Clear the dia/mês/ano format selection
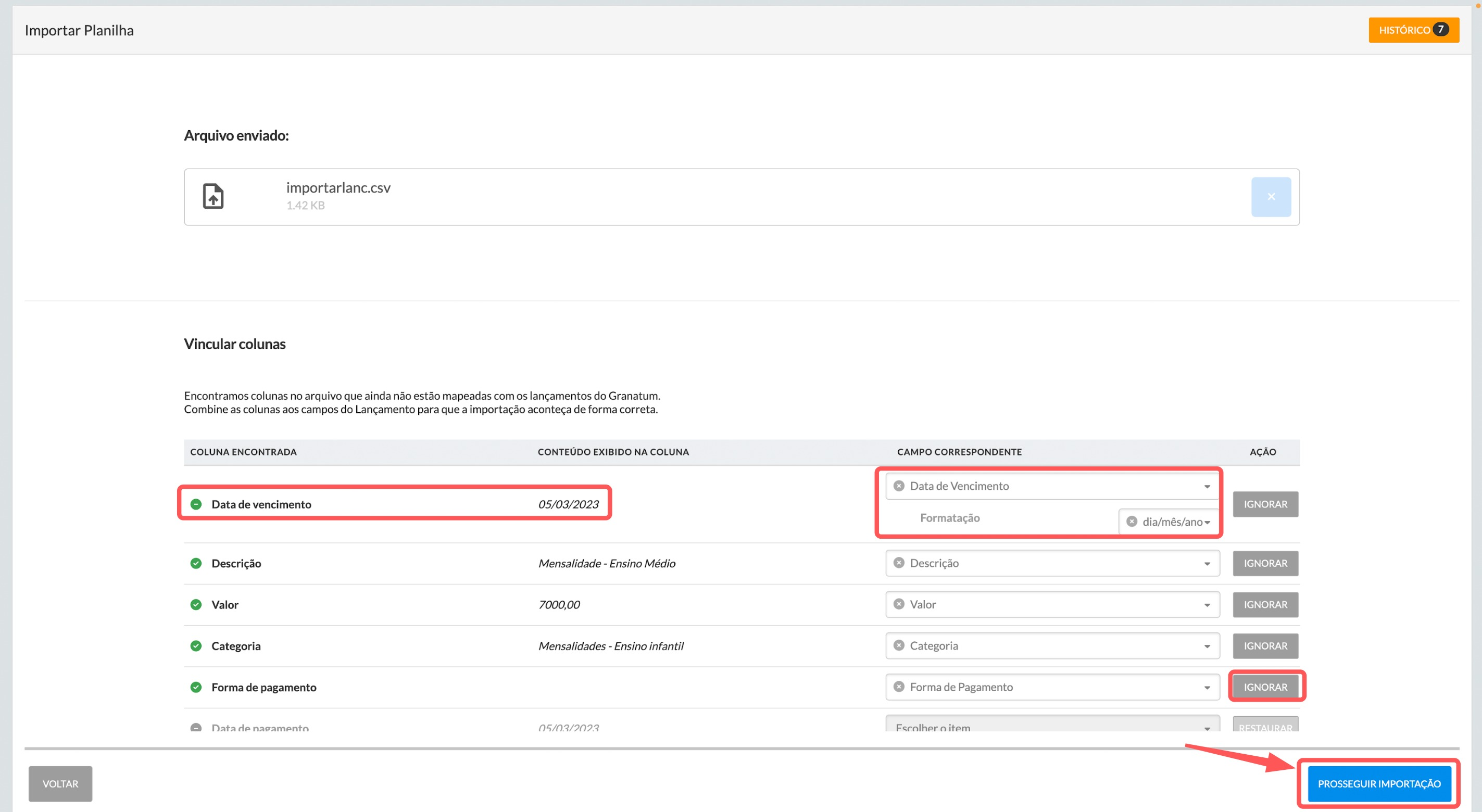Image resolution: width=1482 pixels, height=812 pixels. [1132, 522]
